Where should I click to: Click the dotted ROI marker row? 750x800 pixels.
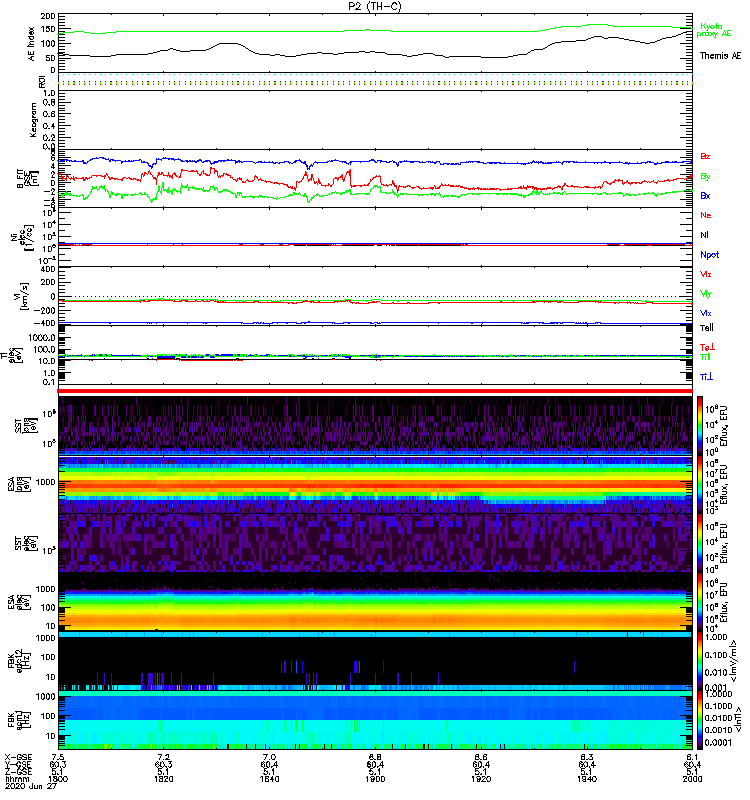pyautogui.click(x=375, y=82)
